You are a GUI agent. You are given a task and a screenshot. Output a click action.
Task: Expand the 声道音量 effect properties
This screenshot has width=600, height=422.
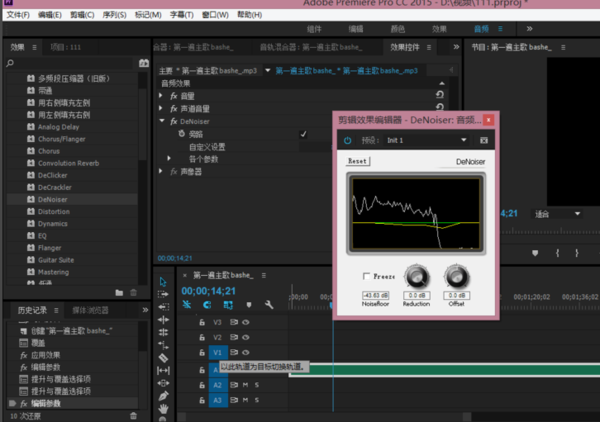(161, 108)
